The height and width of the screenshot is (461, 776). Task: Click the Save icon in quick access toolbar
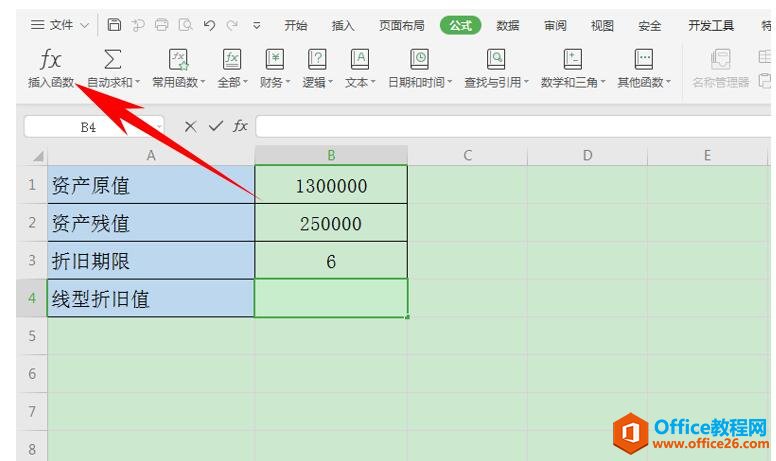point(114,25)
